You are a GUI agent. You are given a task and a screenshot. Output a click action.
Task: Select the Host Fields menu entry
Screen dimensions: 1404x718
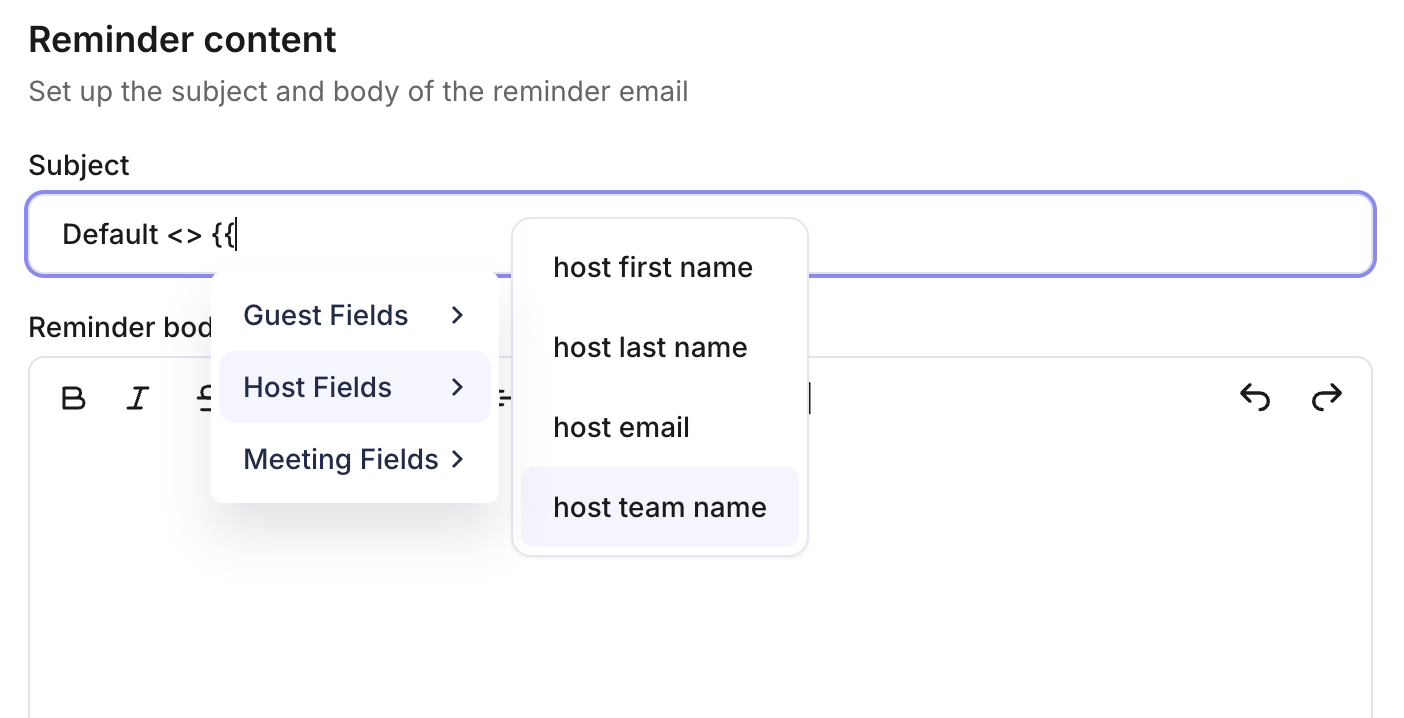[355, 387]
